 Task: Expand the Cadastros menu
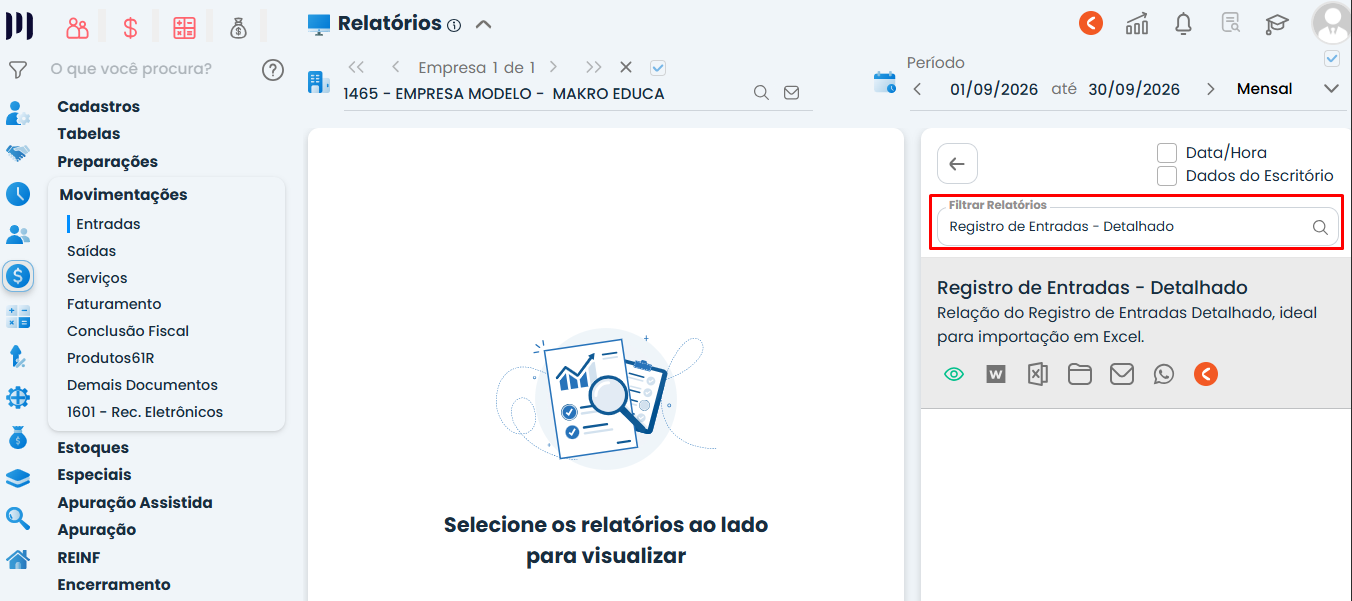(x=99, y=107)
